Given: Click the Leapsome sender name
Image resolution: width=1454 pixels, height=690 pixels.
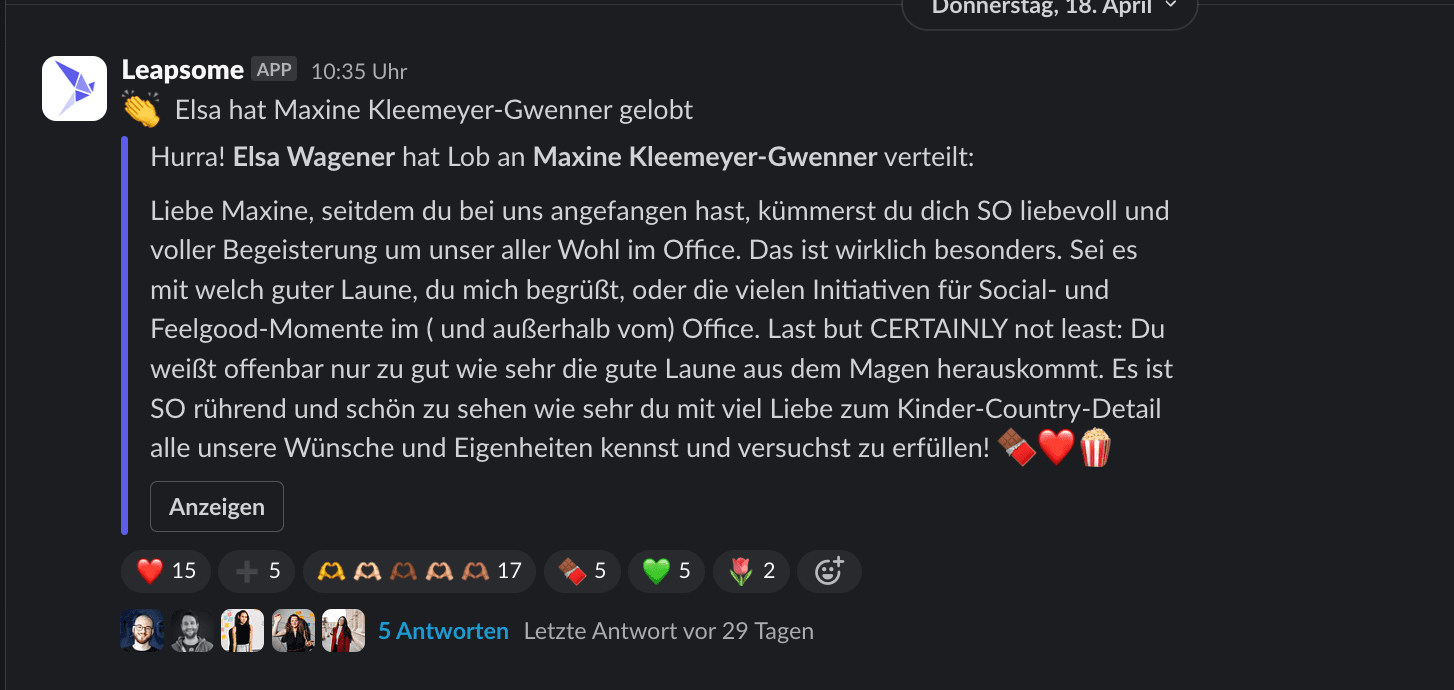Looking at the screenshot, I should [183, 70].
